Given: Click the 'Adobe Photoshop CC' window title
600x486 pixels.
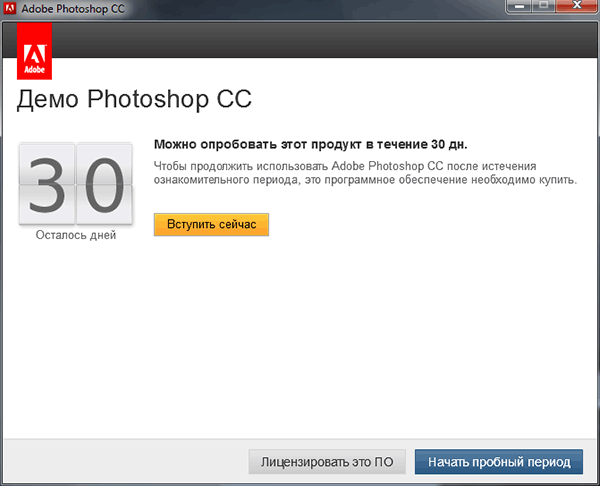Looking at the screenshot, I should coord(73,9).
